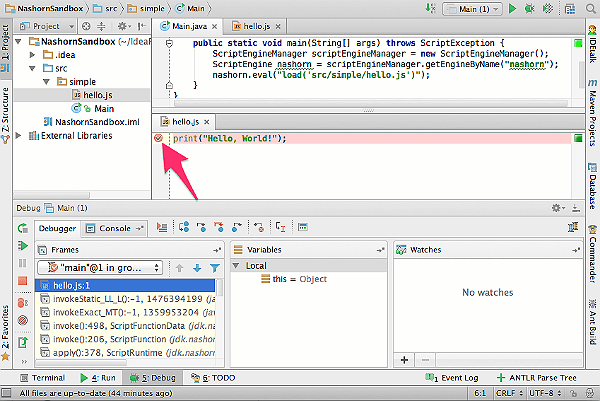Click the Debug bug icon in top toolbar

[530, 8]
